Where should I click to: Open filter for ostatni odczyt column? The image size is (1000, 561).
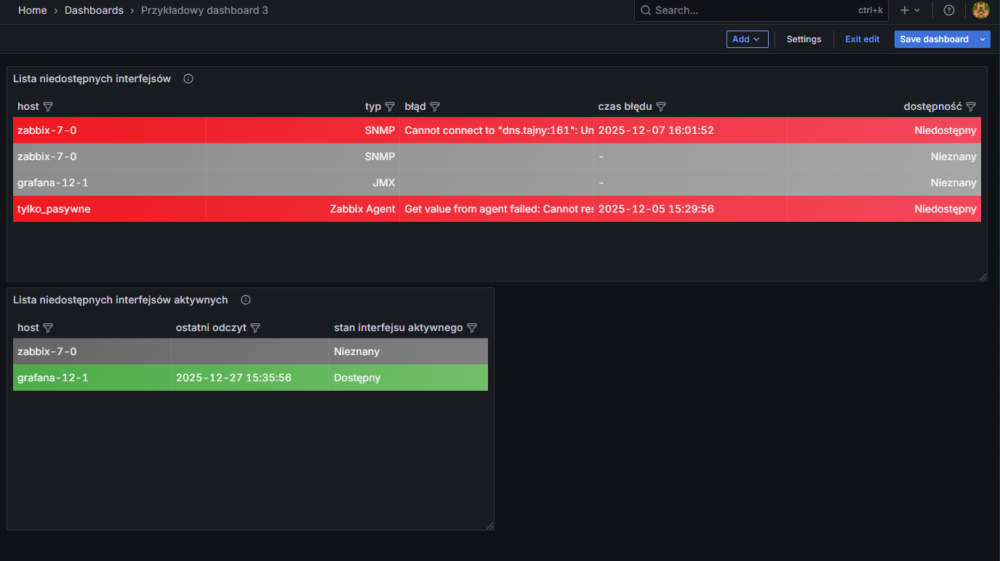(255, 328)
